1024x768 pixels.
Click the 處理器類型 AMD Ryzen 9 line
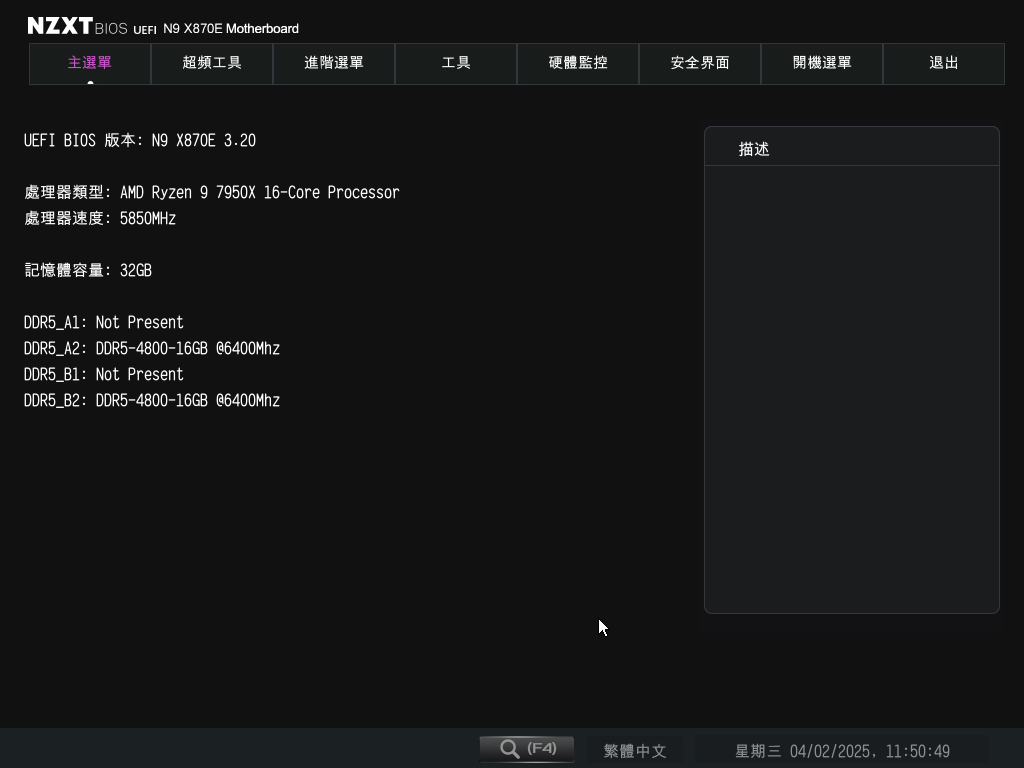(x=212, y=193)
